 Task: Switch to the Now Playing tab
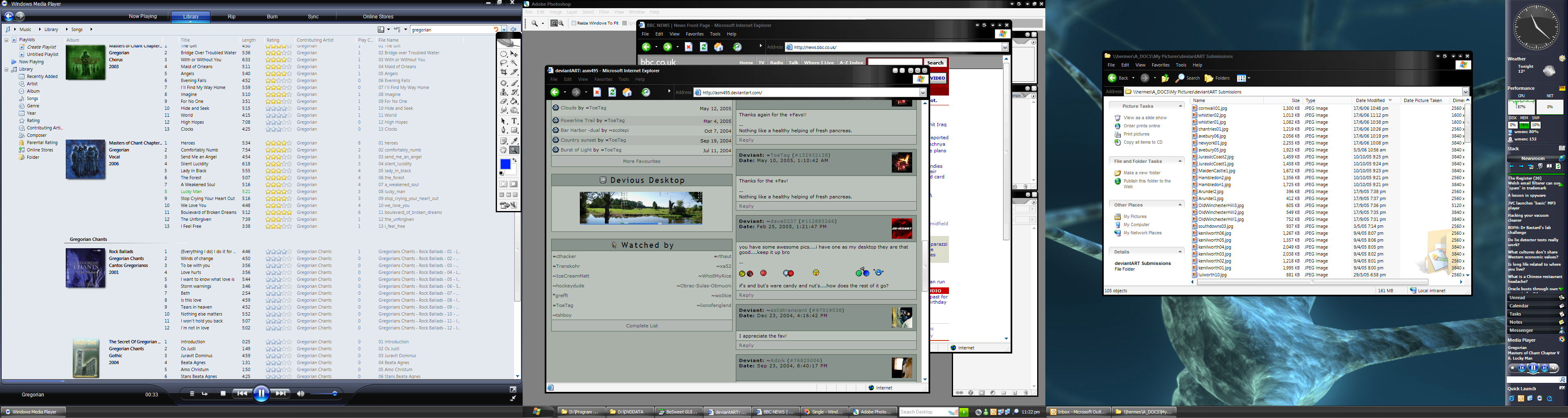pos(143,16)
